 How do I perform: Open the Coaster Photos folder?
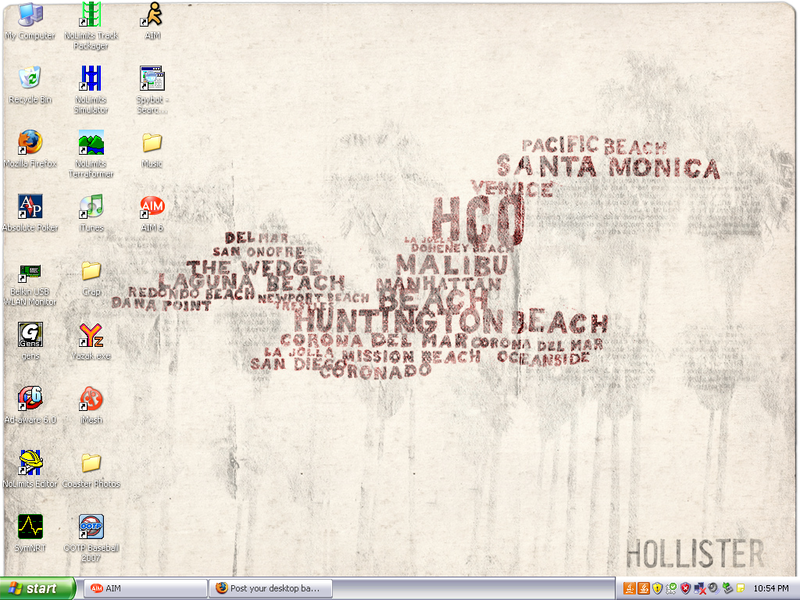91,470
